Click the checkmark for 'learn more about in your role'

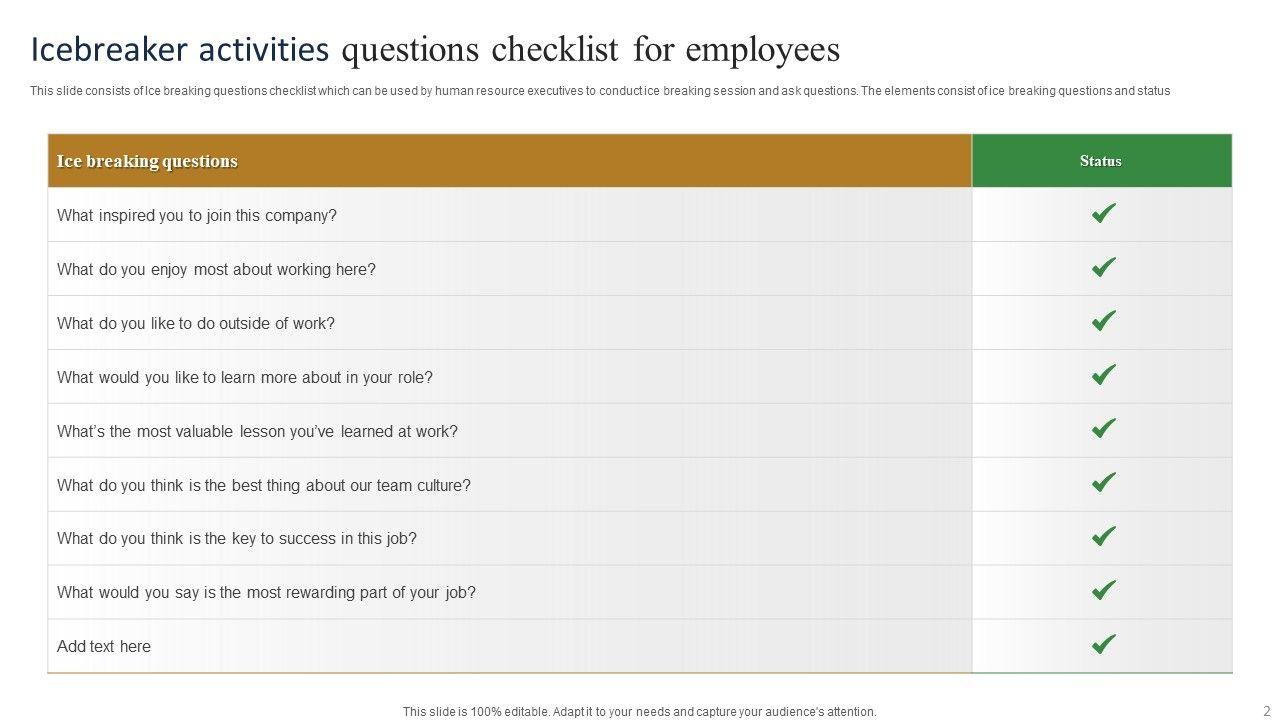click(x=1103, y=376)
